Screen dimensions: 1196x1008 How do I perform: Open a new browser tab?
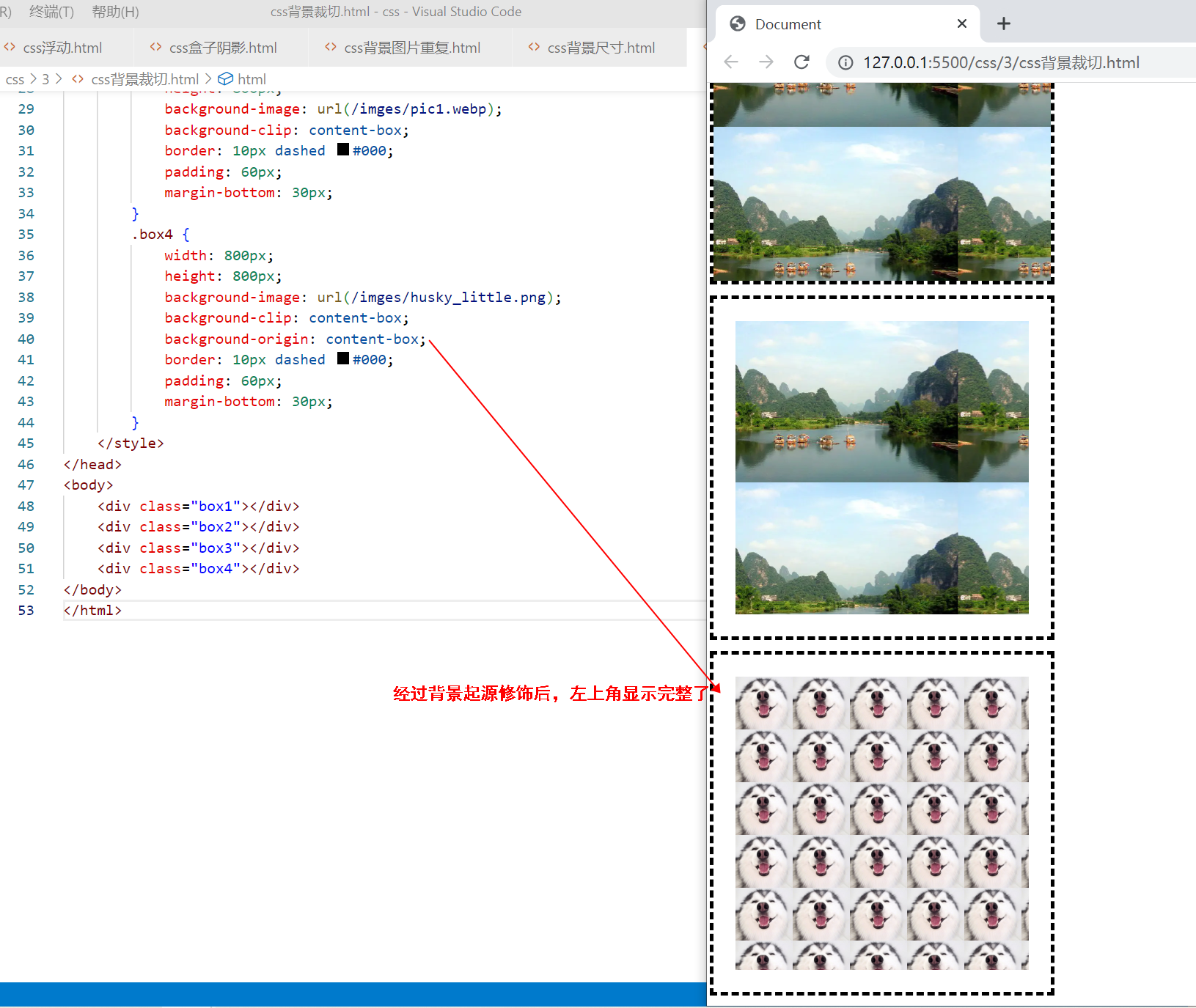(1004, 23)
